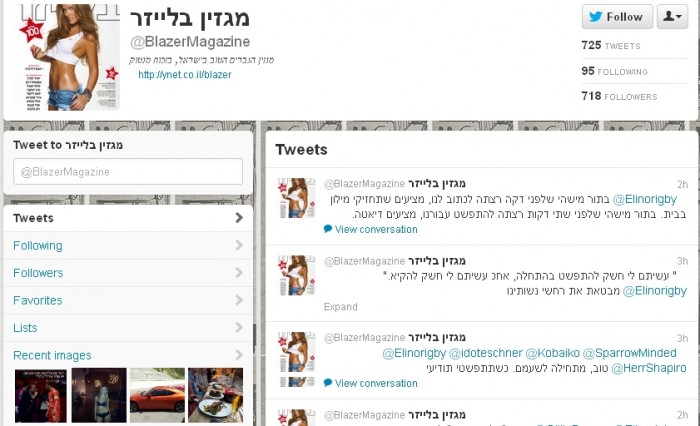Open the ynet.co.il/blazer profile link
Viewport: 700px width, 426px height.
point(185,75)
